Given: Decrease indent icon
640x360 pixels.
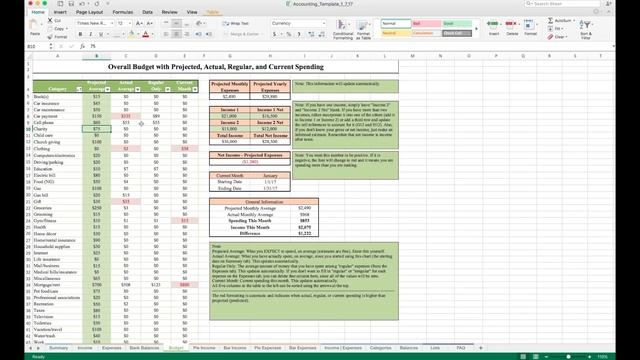Looking at the screenshot, I should tap(198, 34).
